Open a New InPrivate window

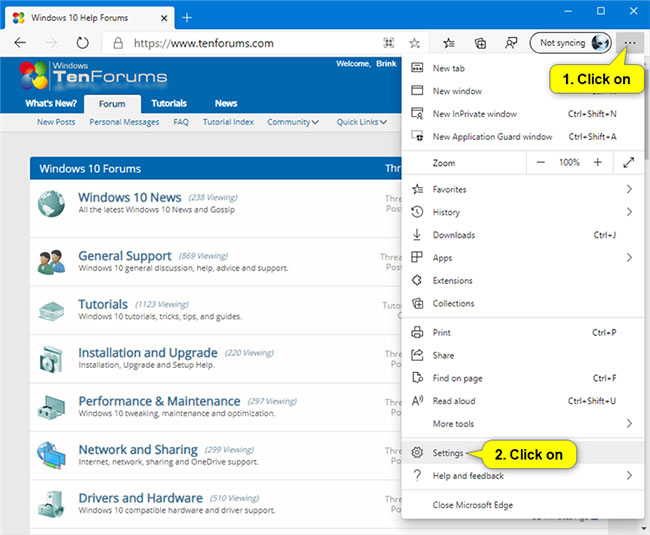[x=522, y=114]
